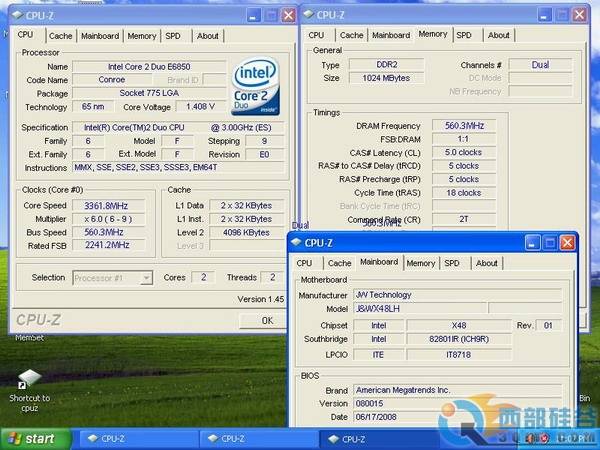Open the Memory tab in the CPU window

pyautogui.click(x=142, y=36)
